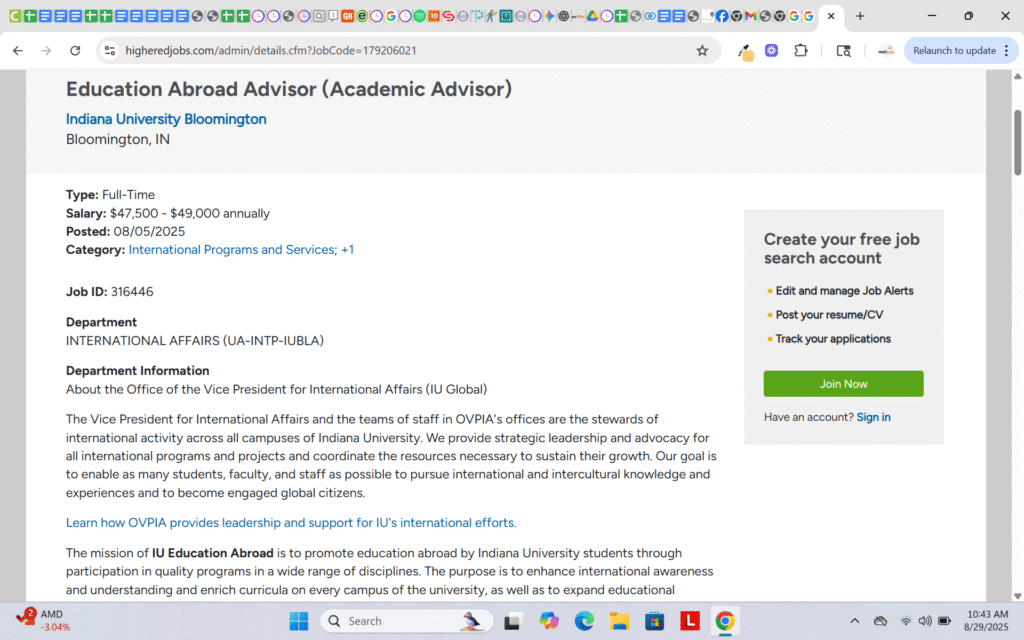
Task: Open the red L app on taskbar
Action: [x=690, y=621]
